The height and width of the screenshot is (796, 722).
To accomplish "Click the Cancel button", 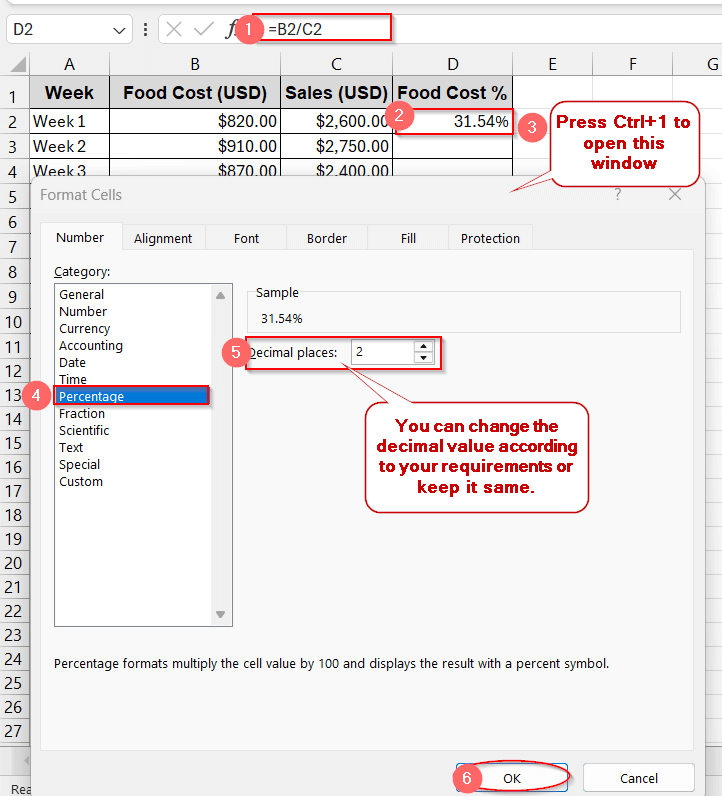I will 638,778.
